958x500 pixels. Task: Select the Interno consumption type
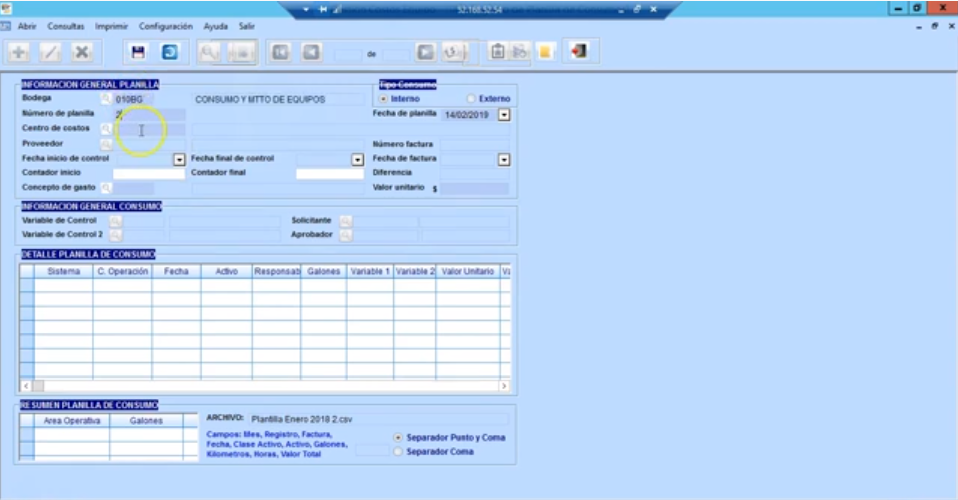pos(383,98)
